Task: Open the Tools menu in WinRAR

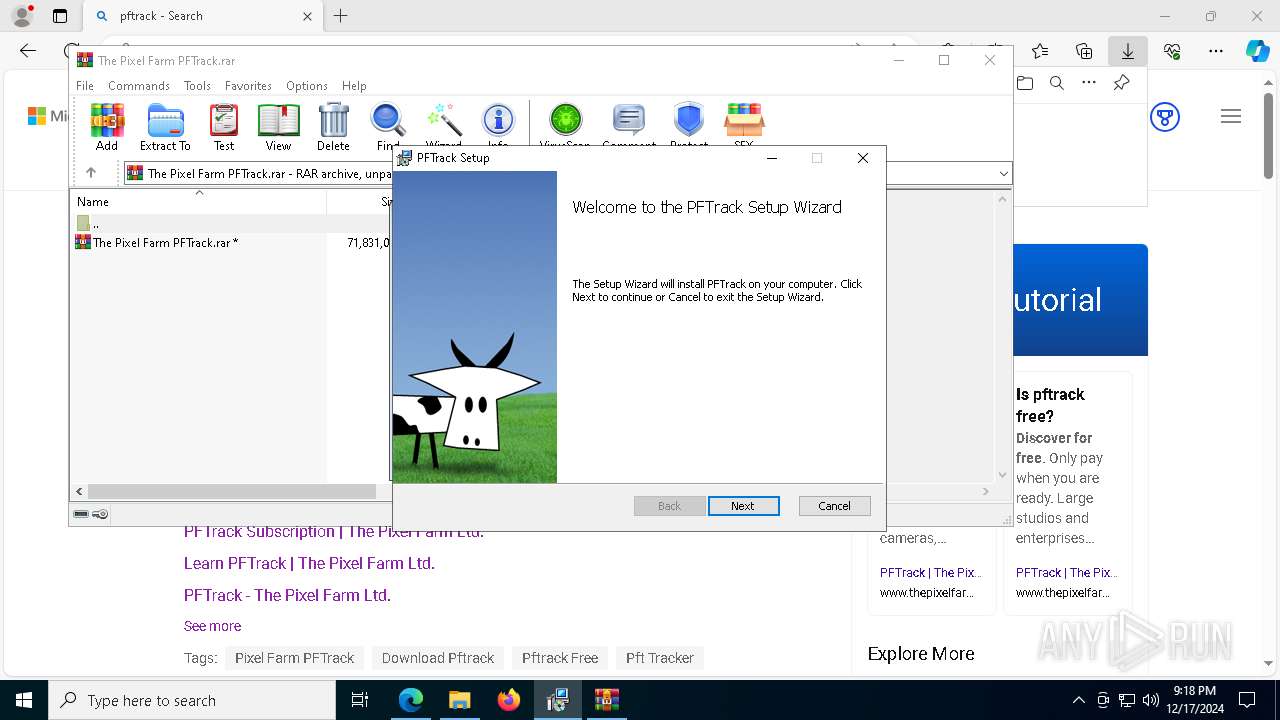Action: pos(197,86)
